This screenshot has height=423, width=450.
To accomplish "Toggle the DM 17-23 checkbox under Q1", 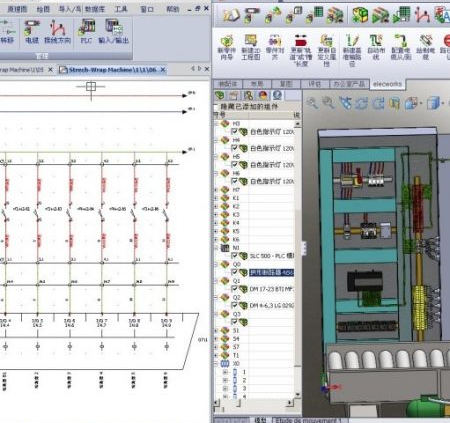I will 234,289.
